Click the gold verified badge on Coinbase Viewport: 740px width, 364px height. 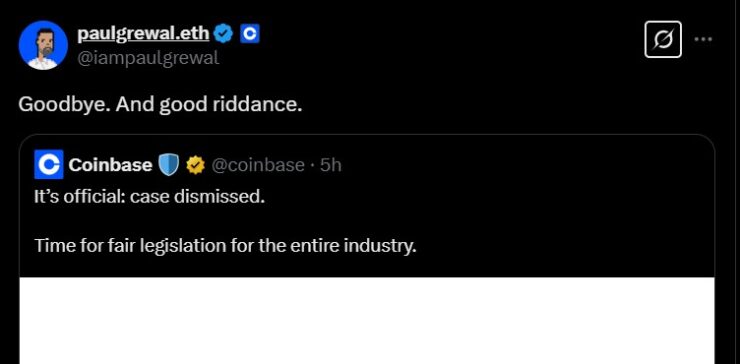pos(195,165)
